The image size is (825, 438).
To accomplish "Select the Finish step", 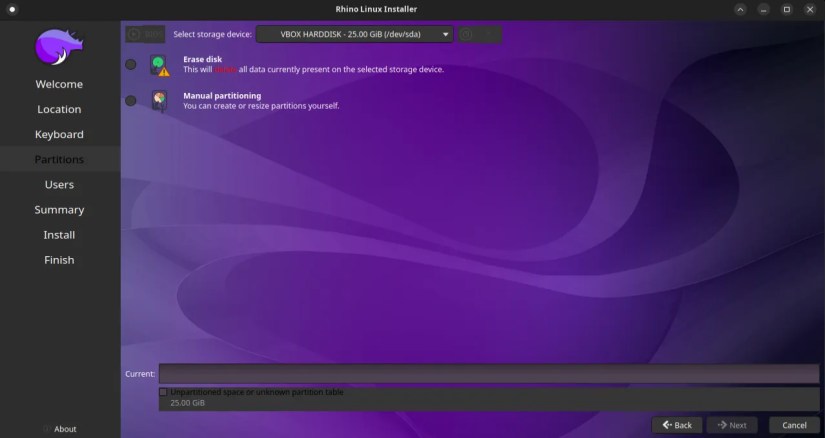I will 59,260.
